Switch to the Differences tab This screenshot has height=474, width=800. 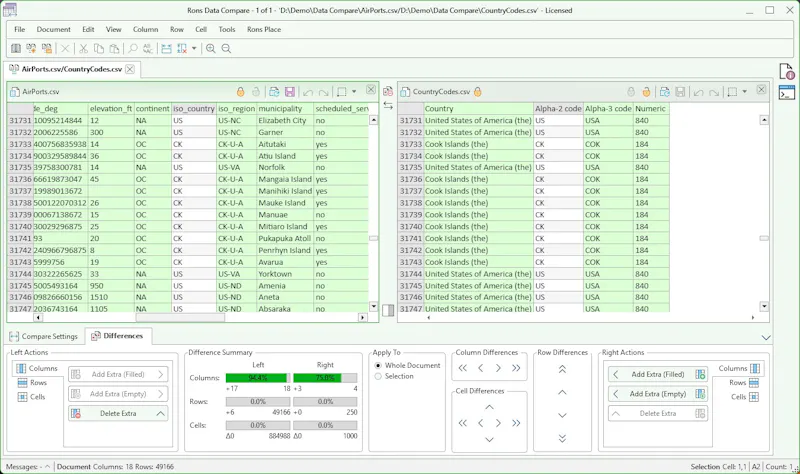pos(117,336)
